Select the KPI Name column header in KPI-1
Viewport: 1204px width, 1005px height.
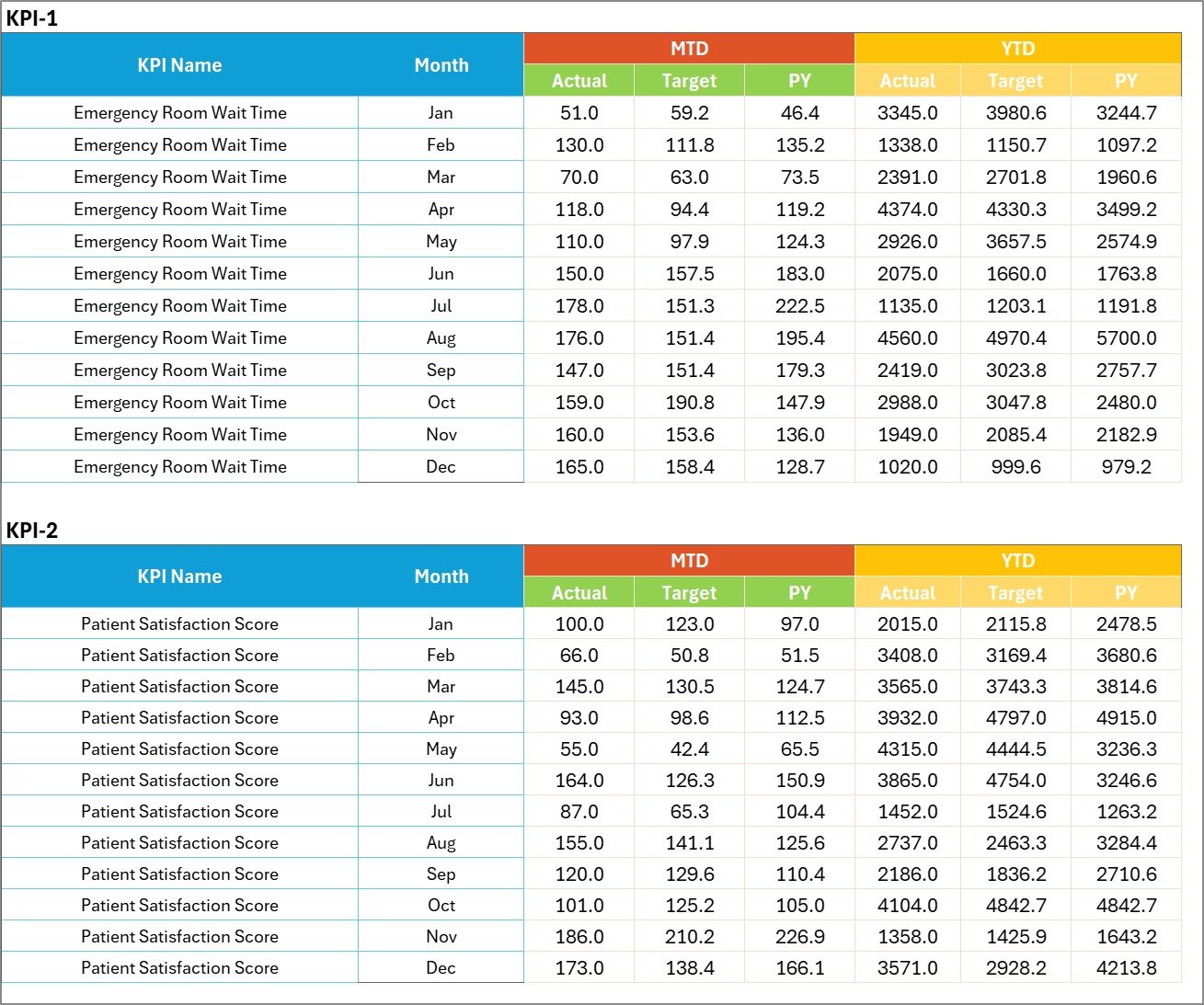pyautogui.click(x=180, y=64)
